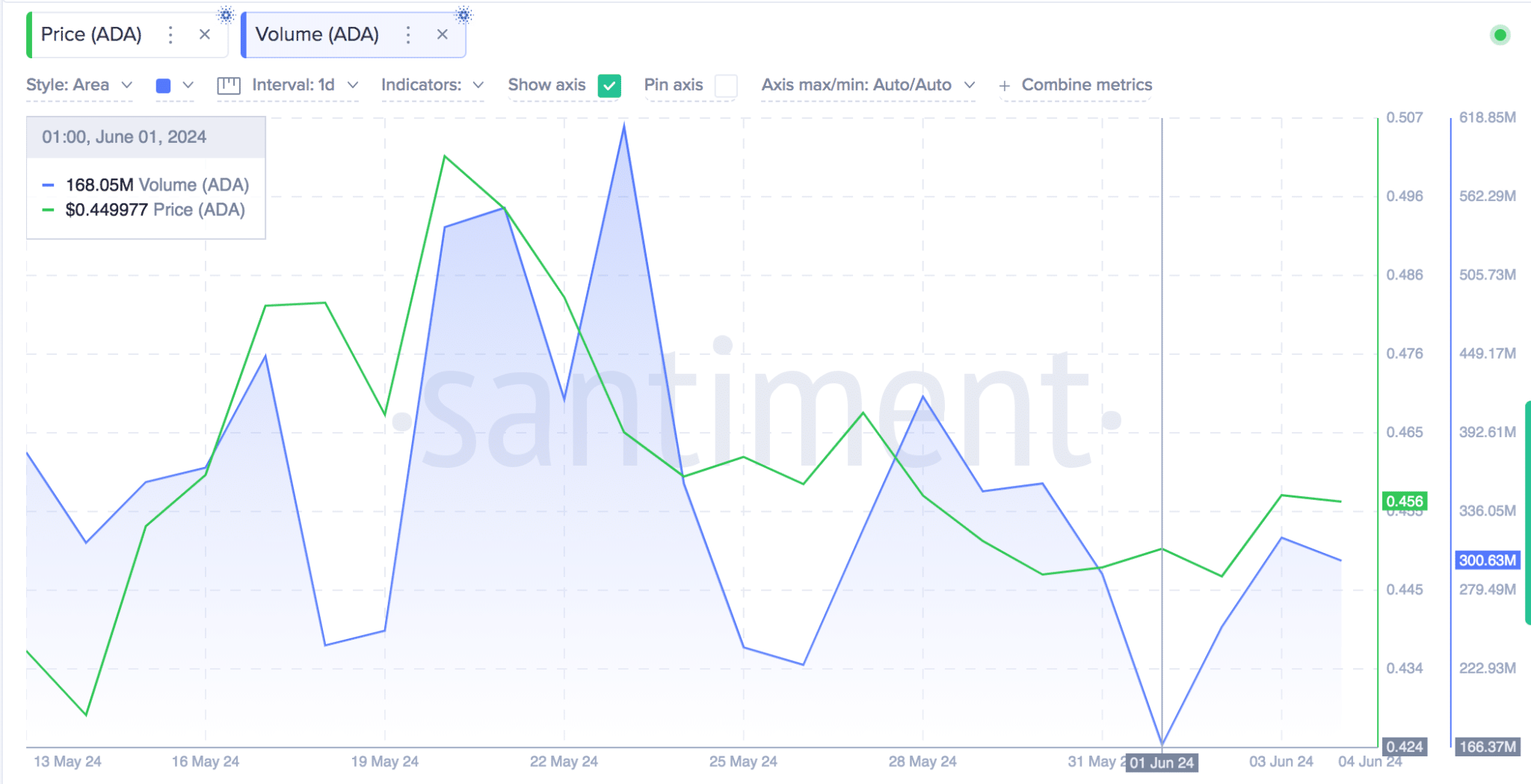Expand the color picker chevron

coord(188,85)
